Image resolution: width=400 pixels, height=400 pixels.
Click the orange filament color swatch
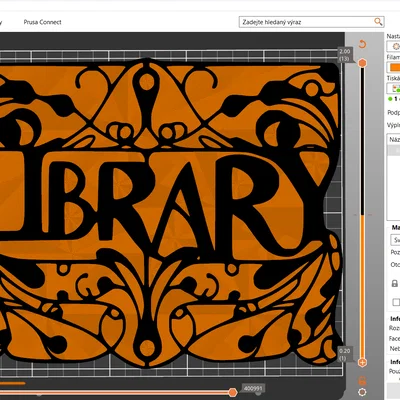click(x=394, y=67)
